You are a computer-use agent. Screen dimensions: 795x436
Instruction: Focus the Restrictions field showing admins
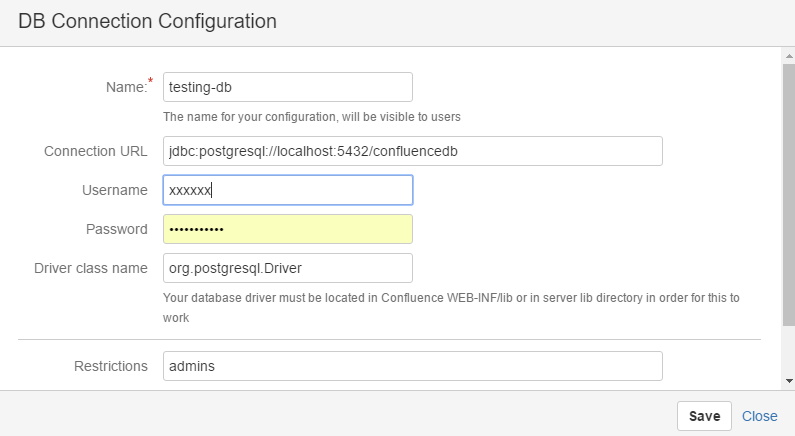pyautogui.click(x=412, y=366)
